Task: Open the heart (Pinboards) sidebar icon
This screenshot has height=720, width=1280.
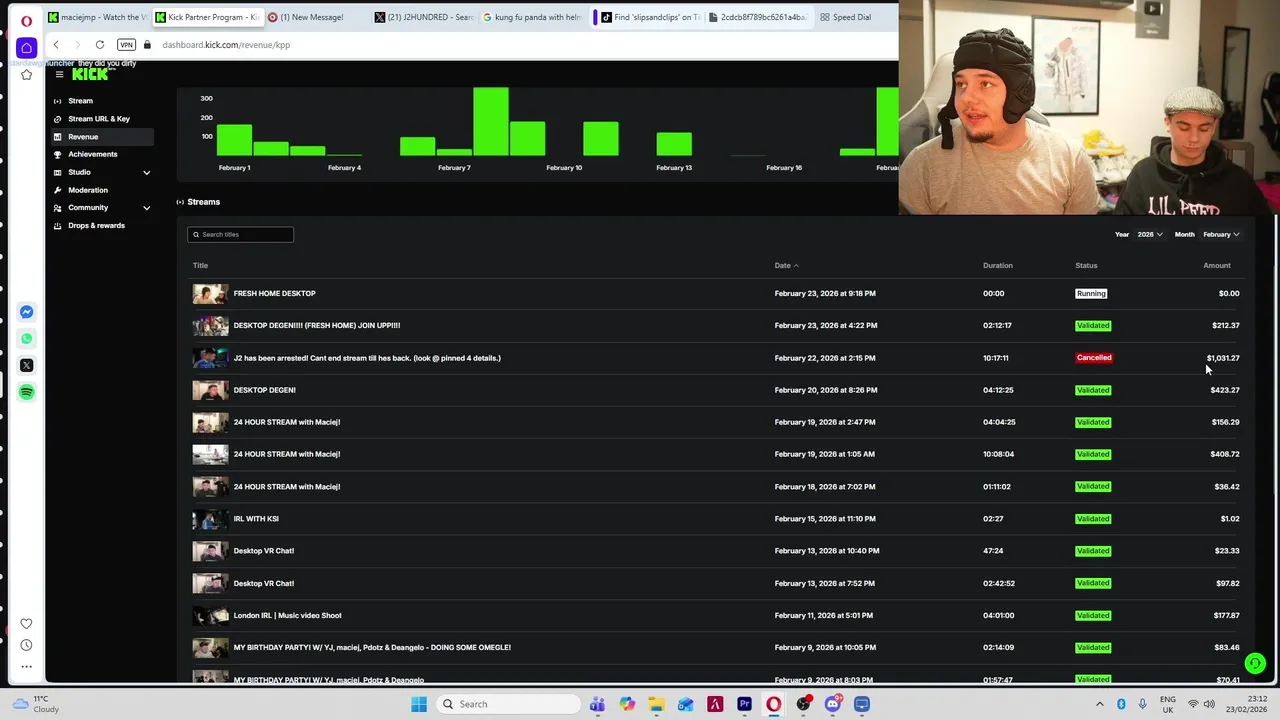Action: (x=26, y=624)
